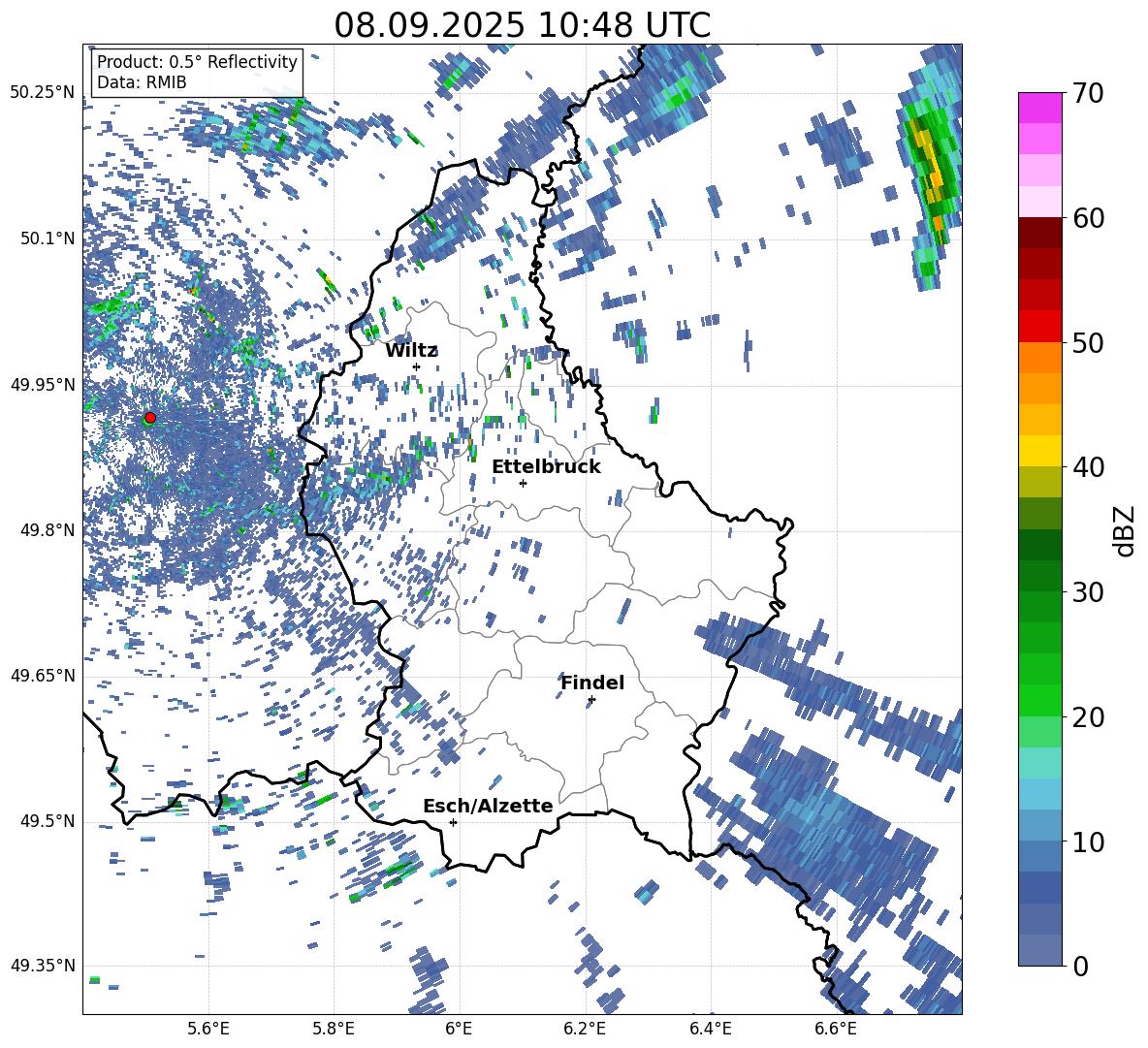
Task: Click the dark green 30 dBZ swatch
Action: [x=1039, y=576]
